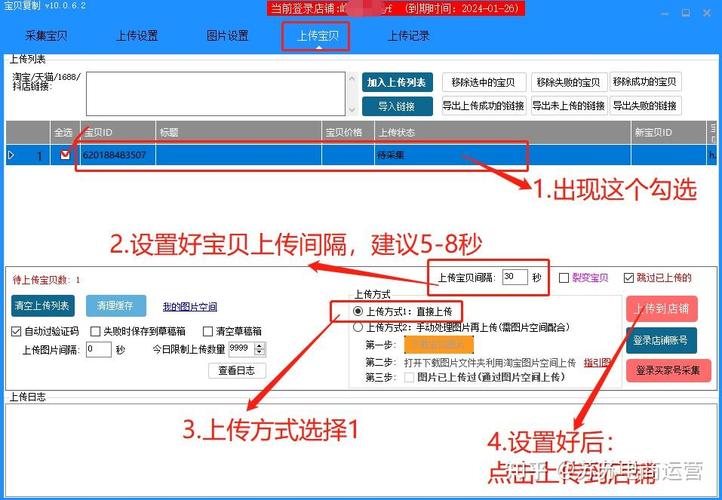This screenshot has height=500, width=722.
Task: Uncheck the checkbox in row 1
Action: (65, 155)
